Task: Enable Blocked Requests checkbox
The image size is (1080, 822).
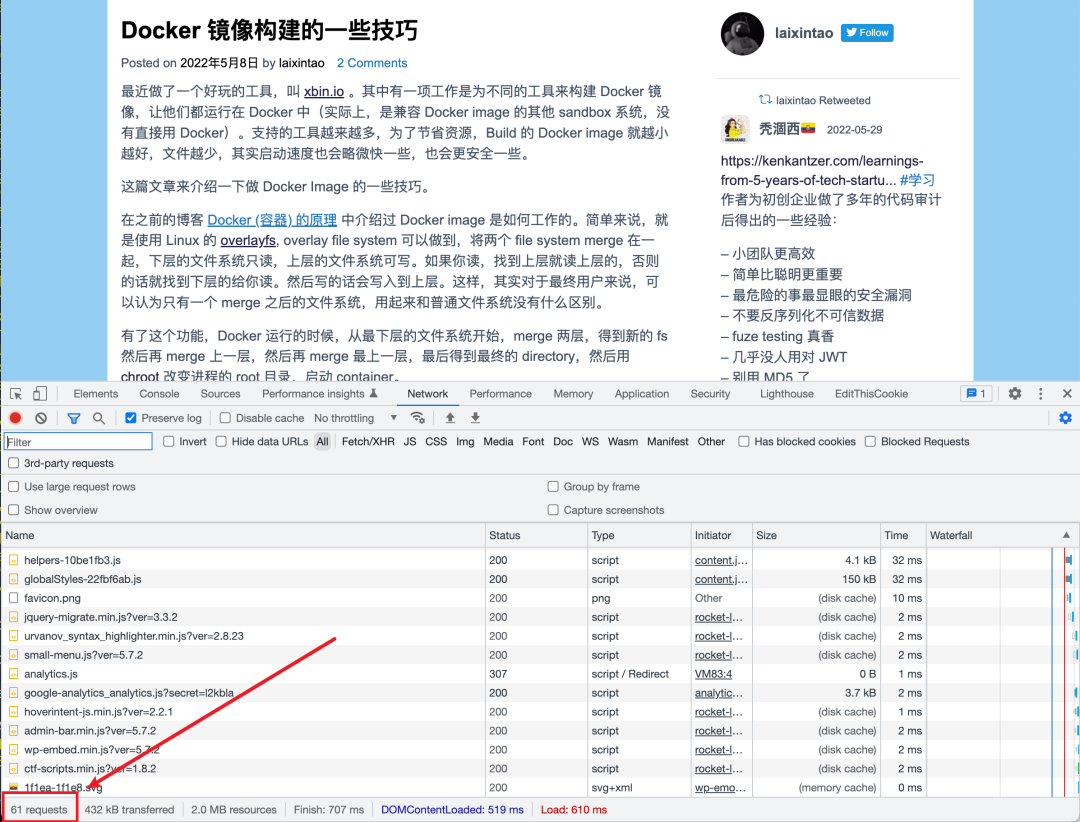Action: [x=871, y=442]
